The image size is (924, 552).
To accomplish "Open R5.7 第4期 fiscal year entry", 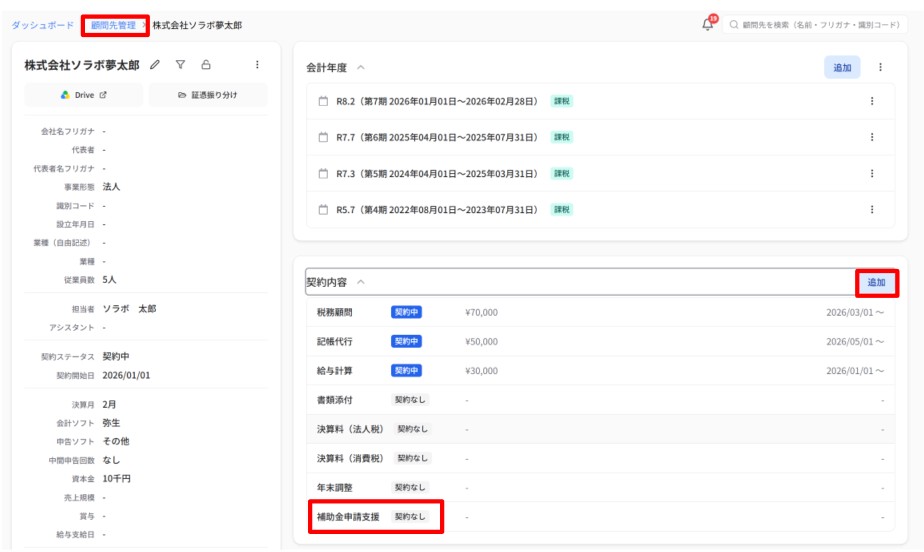I will point(437,210).
